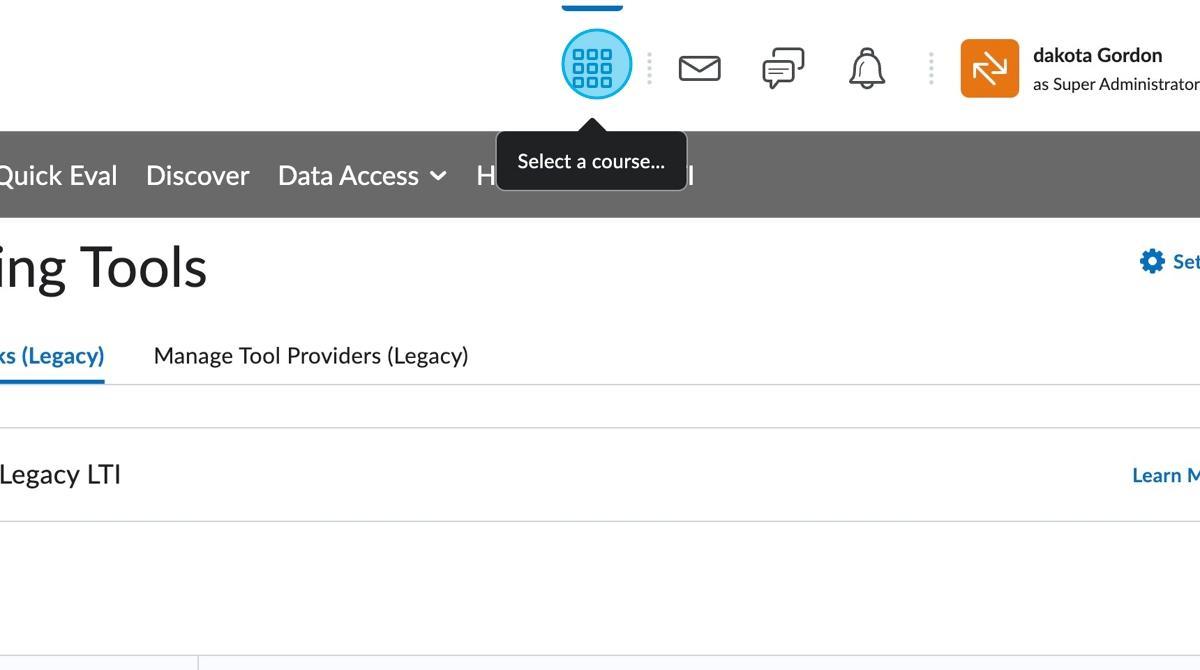Open subscription alerts chat bubbles icon

(x=783, y=69)
